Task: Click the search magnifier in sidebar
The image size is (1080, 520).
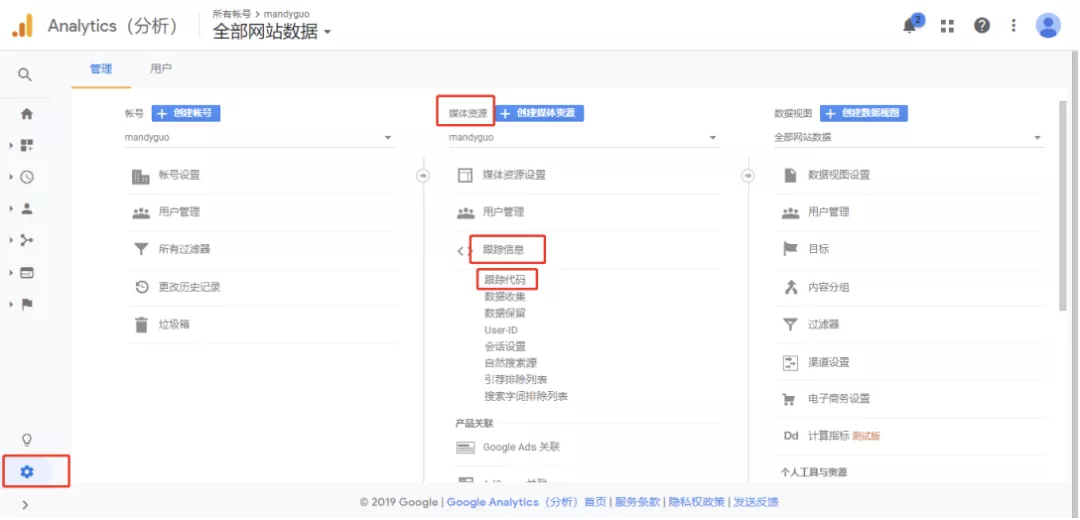Action: (25, 75)
